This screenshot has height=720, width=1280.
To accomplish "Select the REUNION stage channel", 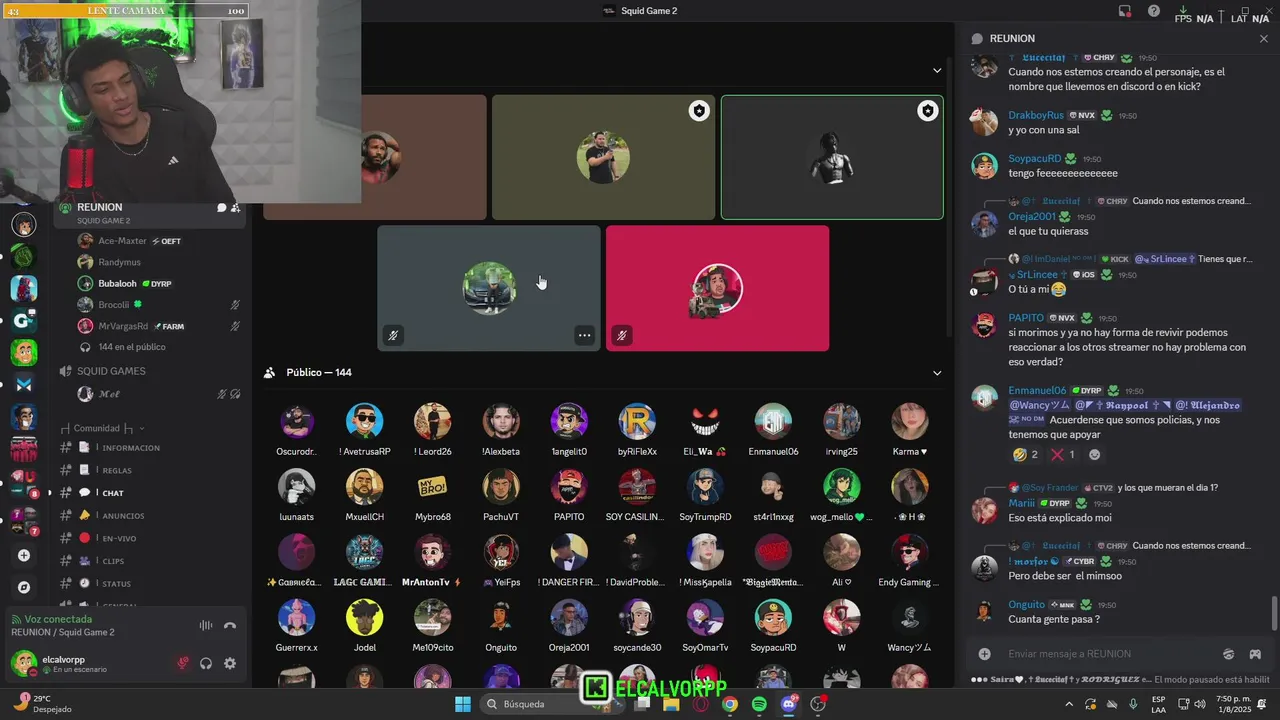I will point(150,212).
